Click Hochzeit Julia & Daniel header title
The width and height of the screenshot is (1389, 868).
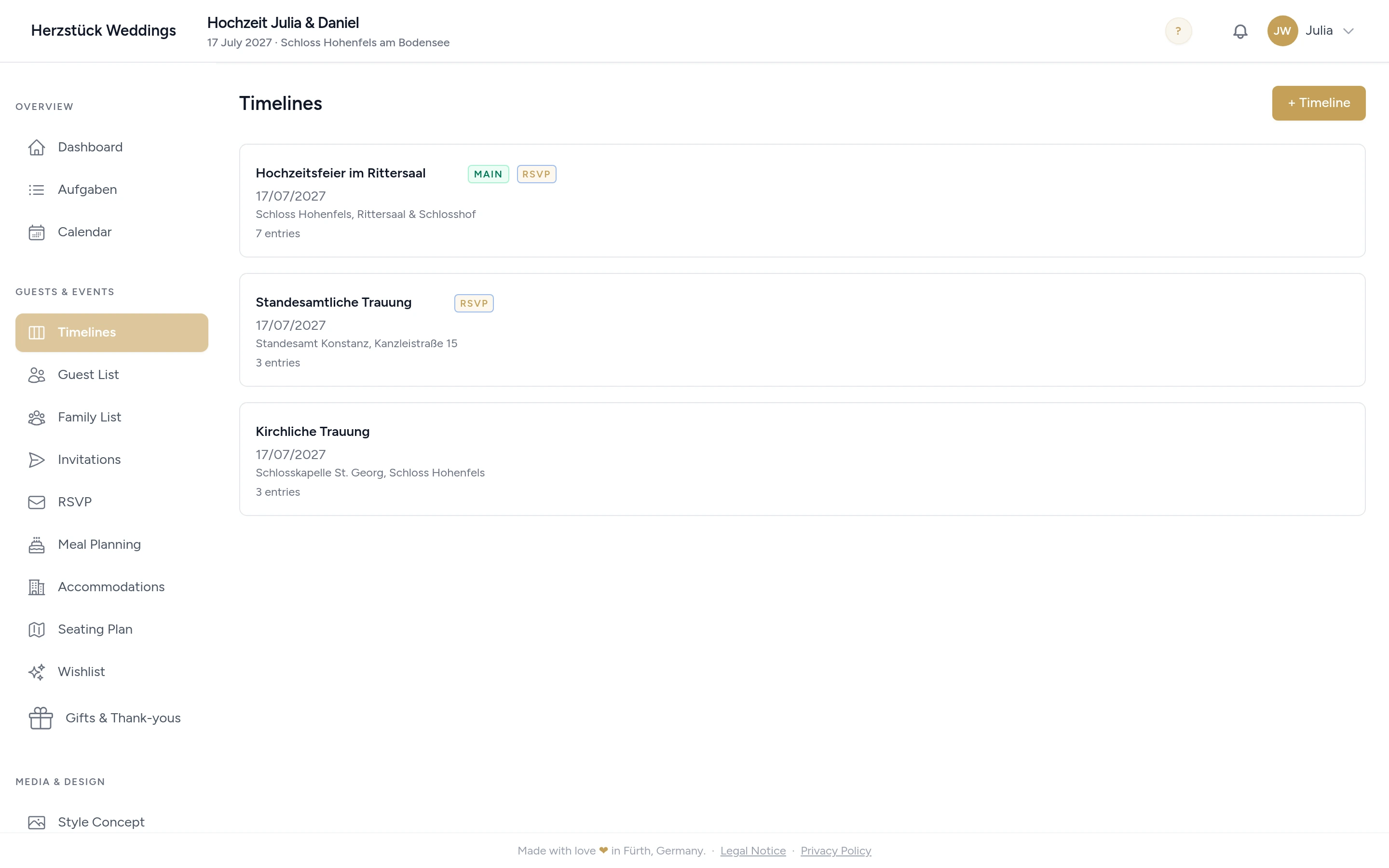[x=283, y=23]
